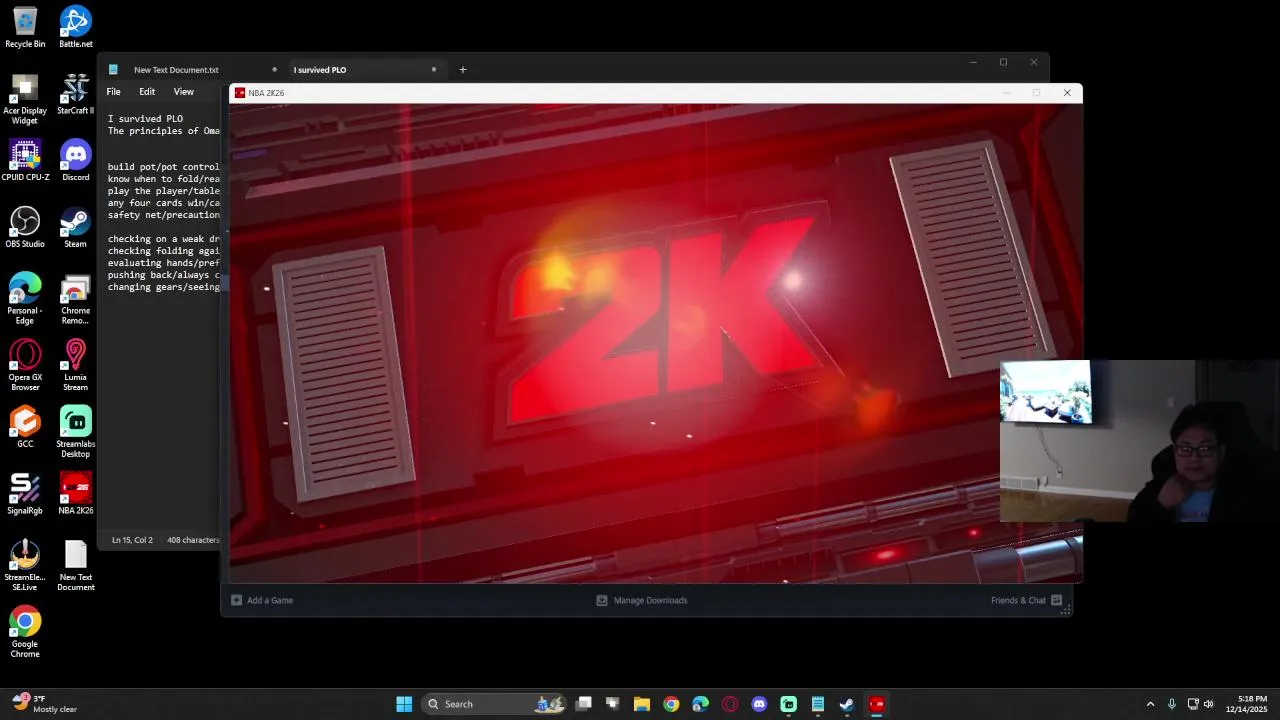Open File Explorer from the taskbar
The height and width of the screenshot is (720, 1280).
(642, 704)
